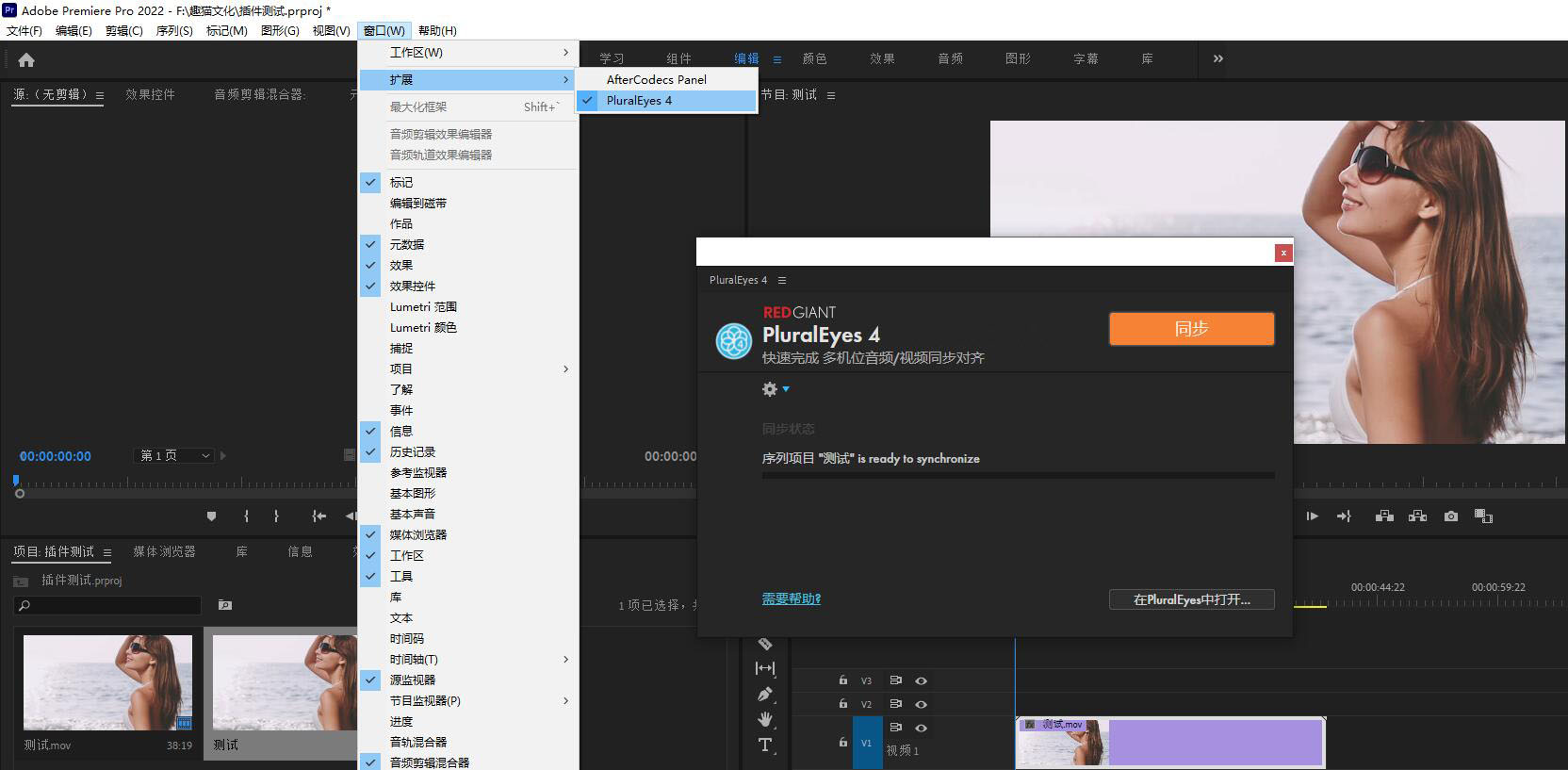Click Mark In in source monitor
1568x770 pixels.
[246, 516]
